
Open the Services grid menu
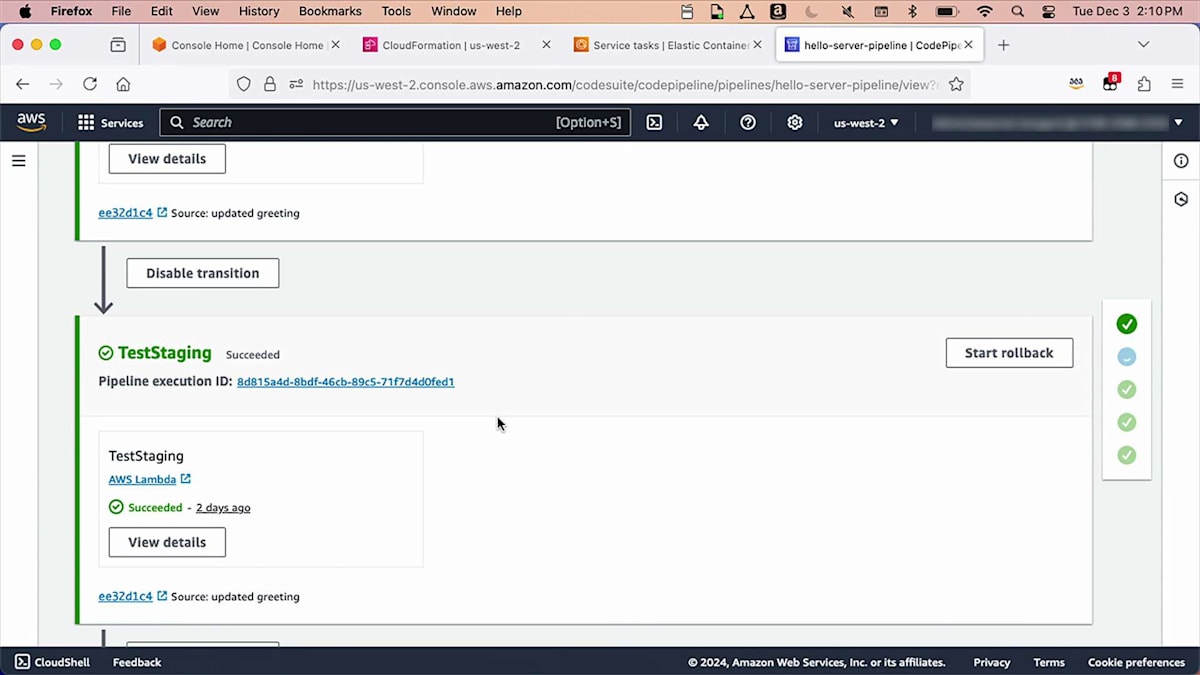pyautogui.click(x=110, y=122)
